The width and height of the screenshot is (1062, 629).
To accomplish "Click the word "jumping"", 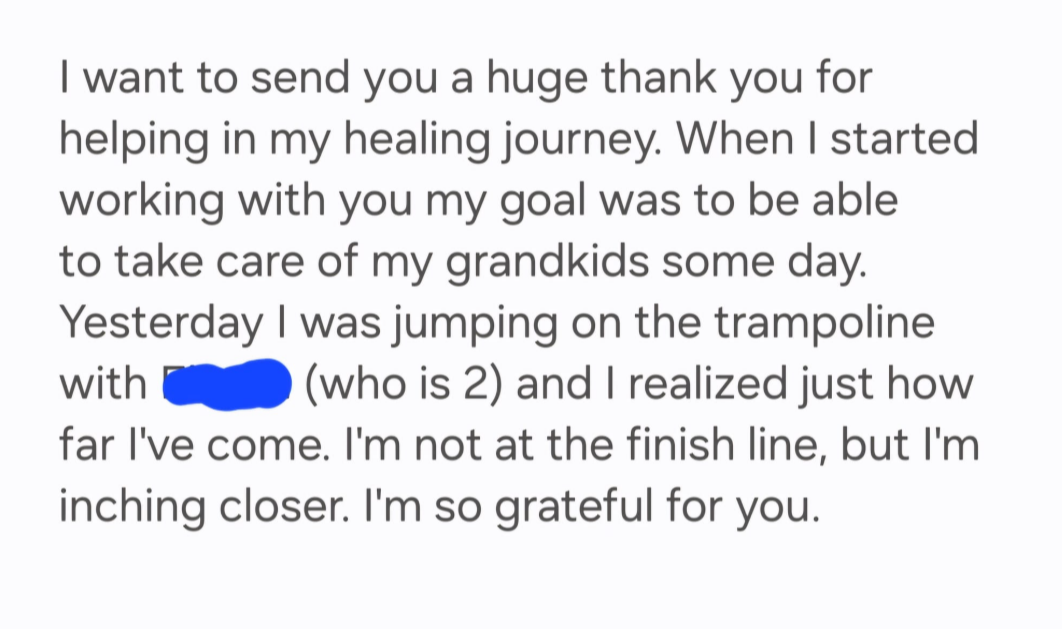I will click(475, 322).
